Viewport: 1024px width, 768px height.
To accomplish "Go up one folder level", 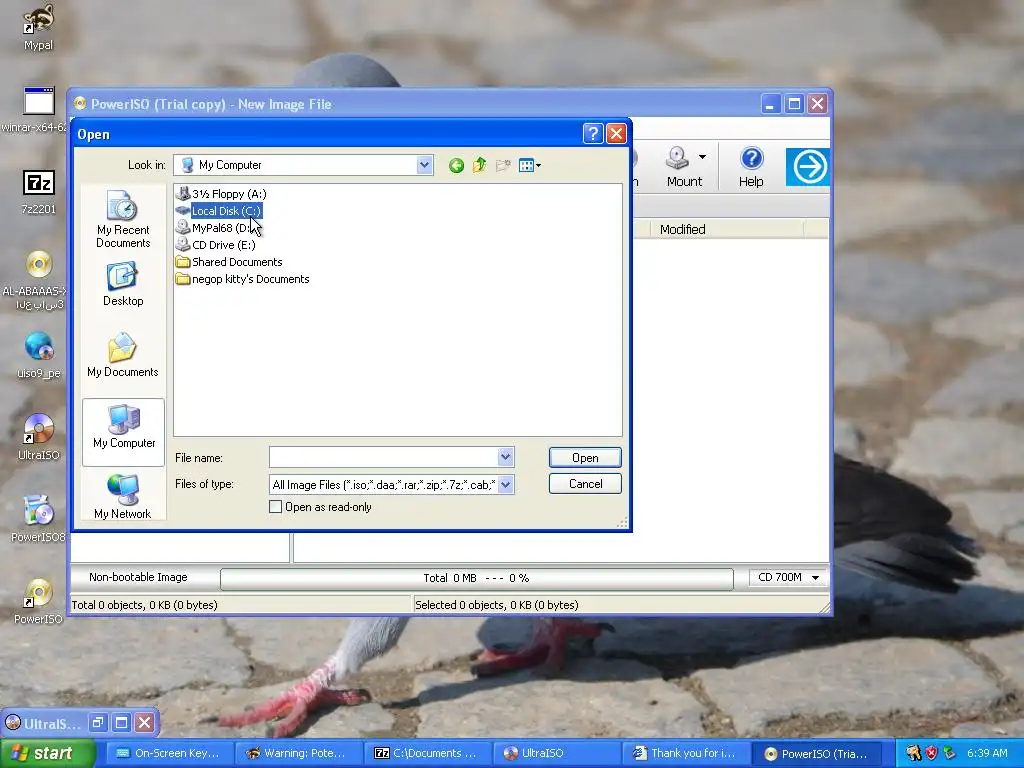I will coord(479,165).
